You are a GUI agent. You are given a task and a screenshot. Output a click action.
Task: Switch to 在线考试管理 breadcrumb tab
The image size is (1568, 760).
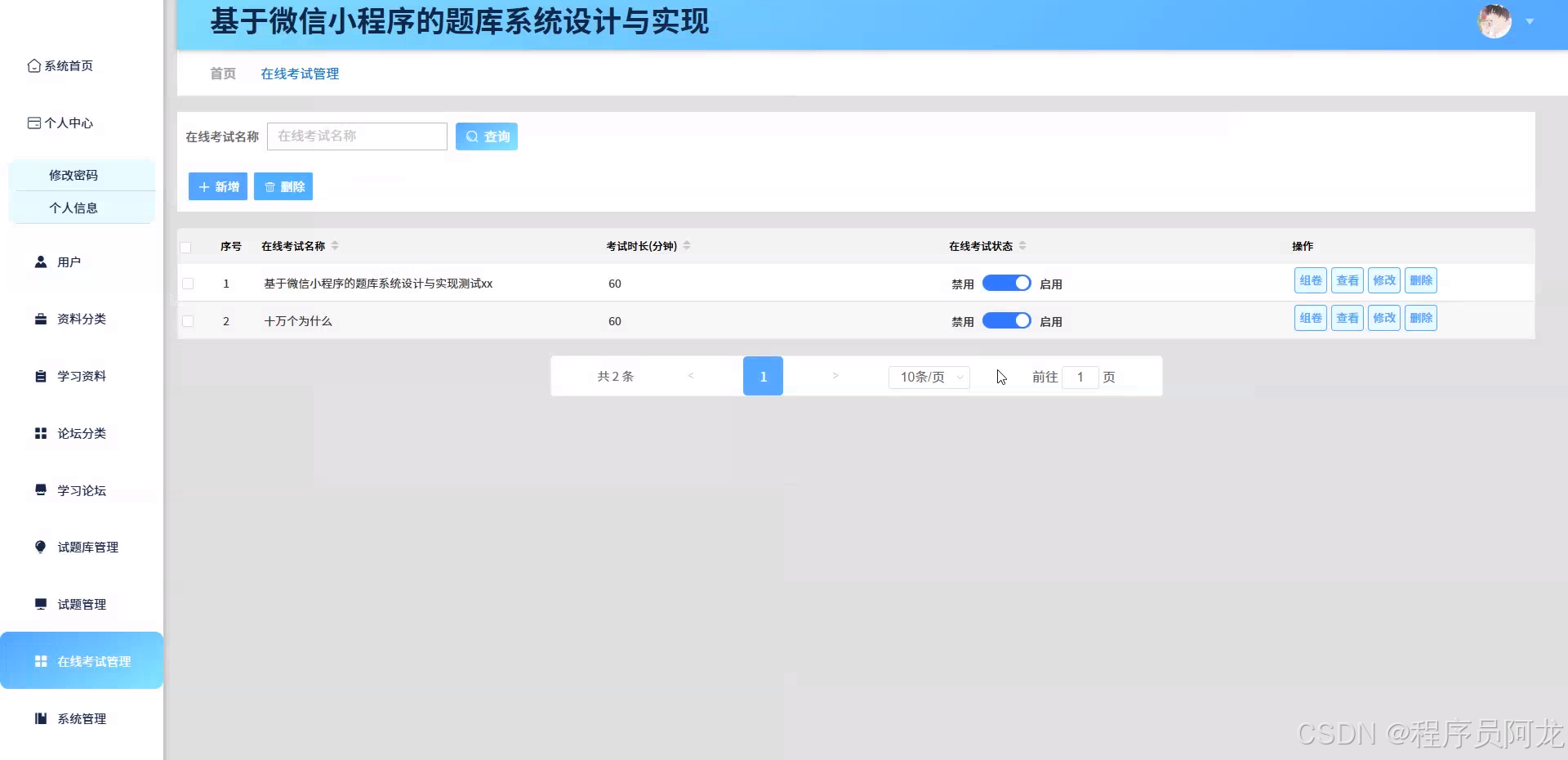click(299, 74)
